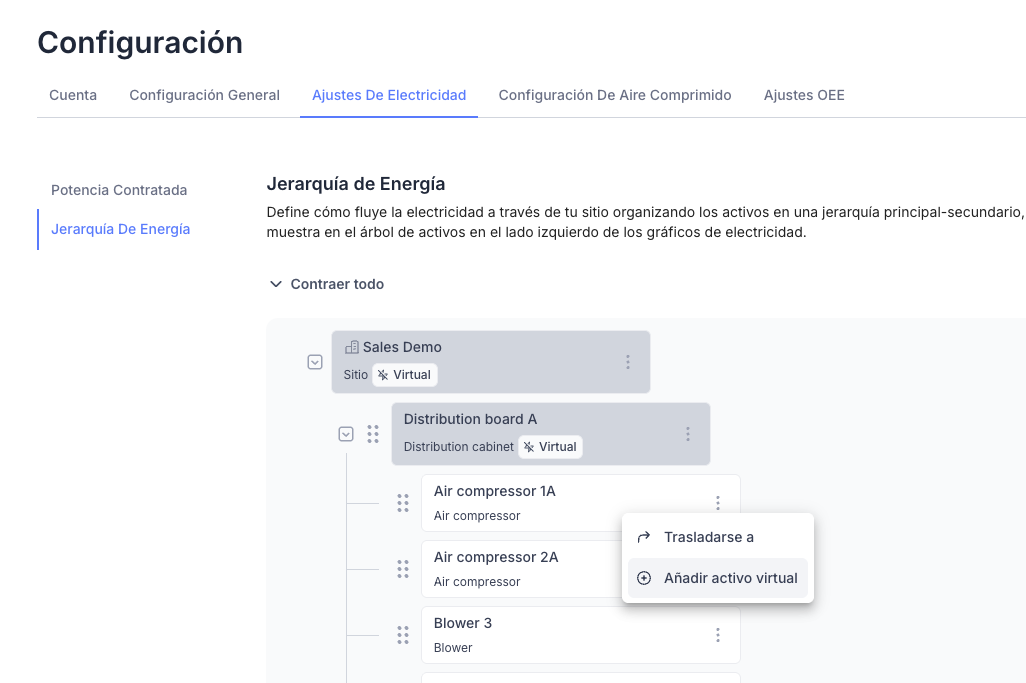Viewport: 1026px width, 683px height.
Task: Open Potencia Contratada in the sidebar
Action: 119,190
